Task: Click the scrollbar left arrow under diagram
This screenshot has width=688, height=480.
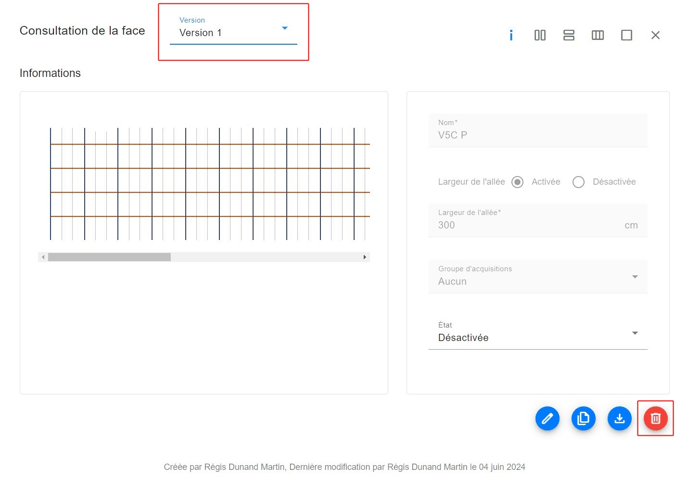Action: (43, 257)
